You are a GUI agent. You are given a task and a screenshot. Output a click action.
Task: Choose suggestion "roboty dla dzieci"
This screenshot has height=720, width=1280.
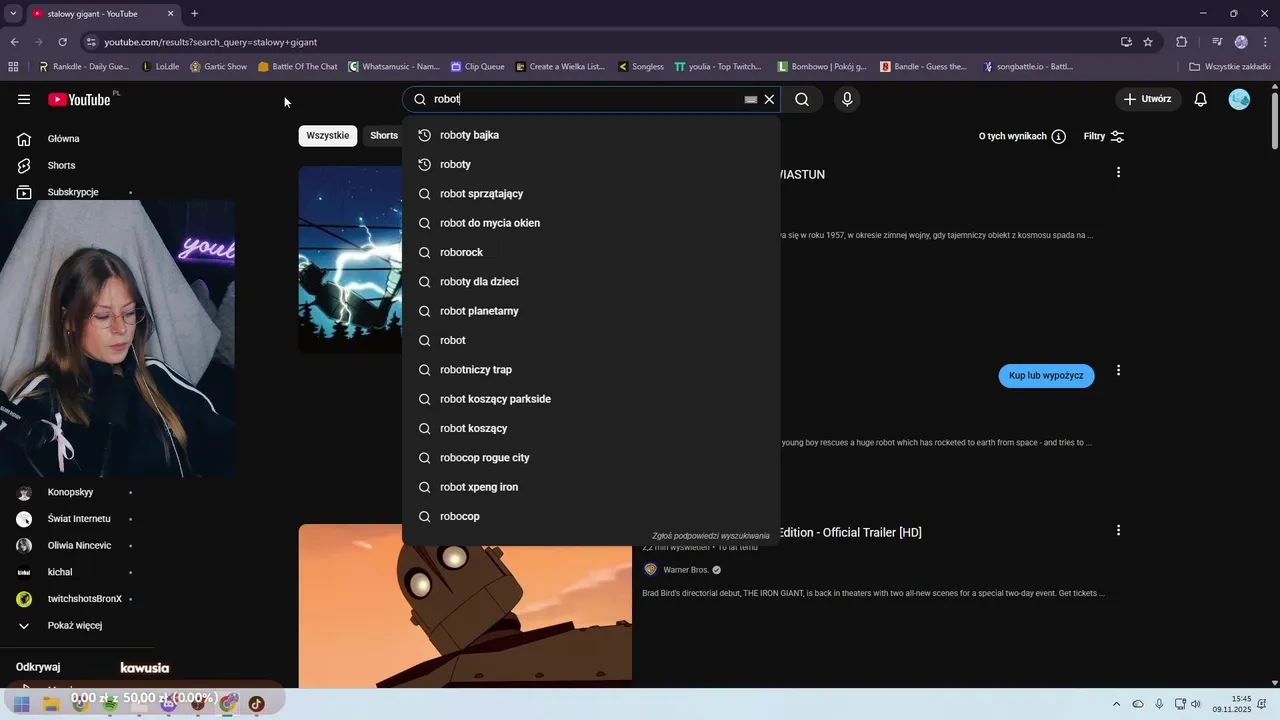[x=590, y=282]
